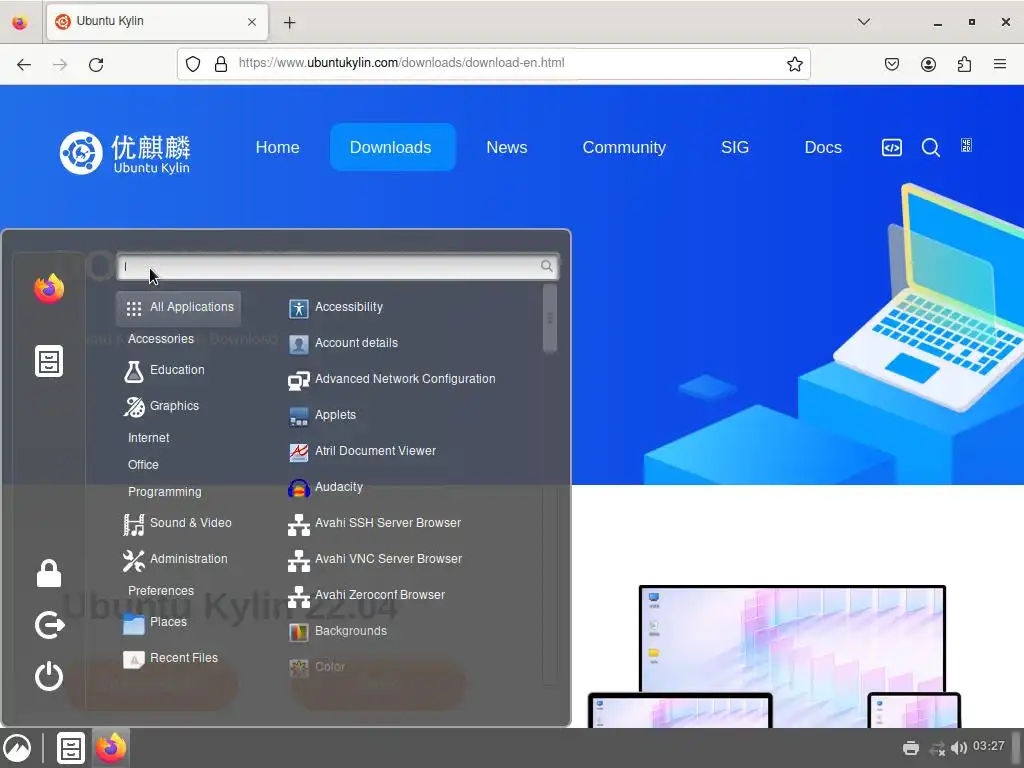Screen dimensions: 1024x768
Task: Select the Preferences category
Action: point(161,591)
